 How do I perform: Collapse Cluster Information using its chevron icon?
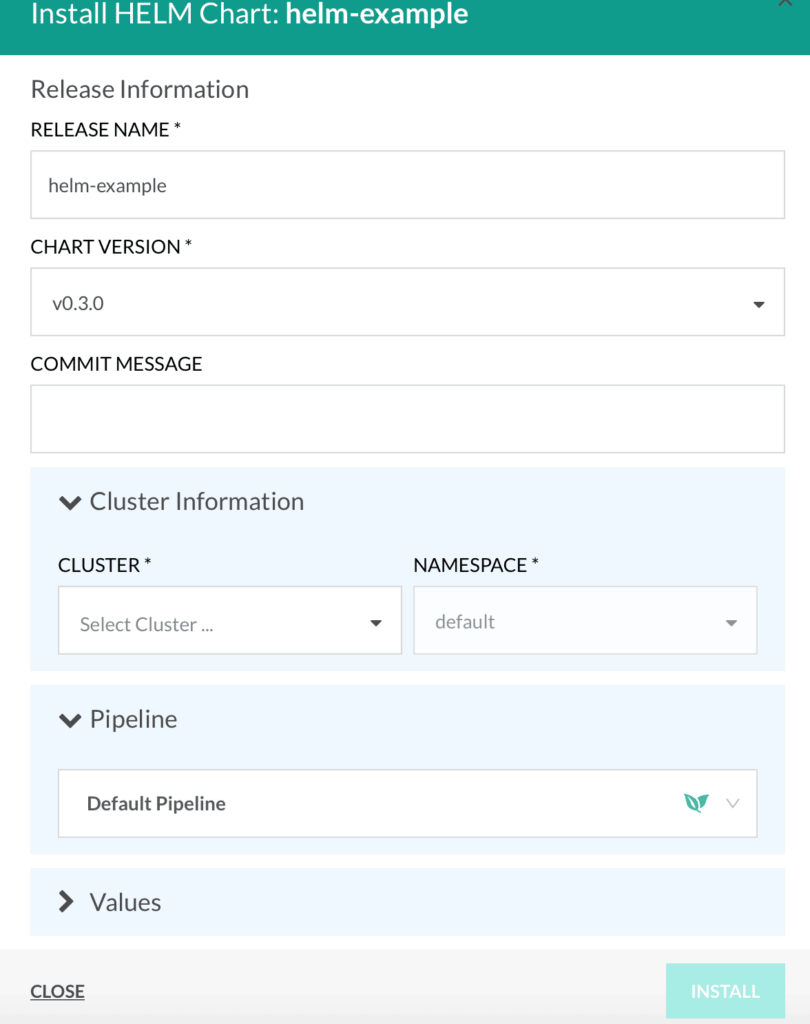point(70,502)
